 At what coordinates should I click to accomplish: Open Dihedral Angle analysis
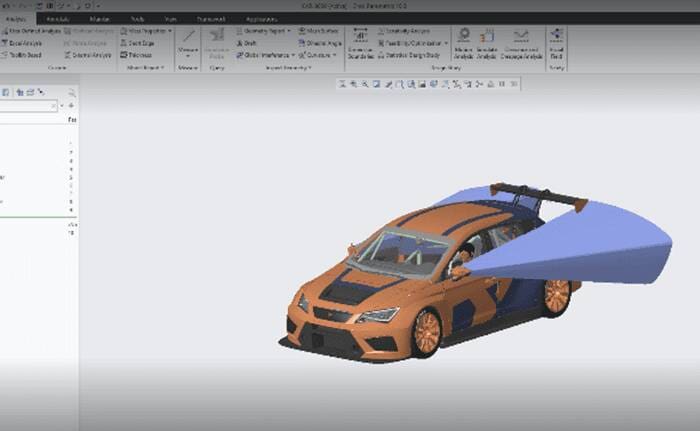[320, 43]
